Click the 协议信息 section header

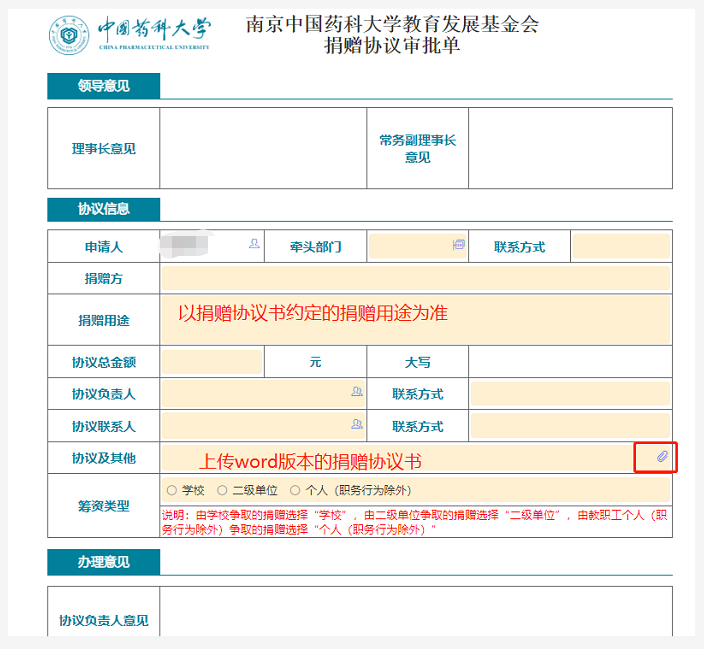(x=104, y=209)
